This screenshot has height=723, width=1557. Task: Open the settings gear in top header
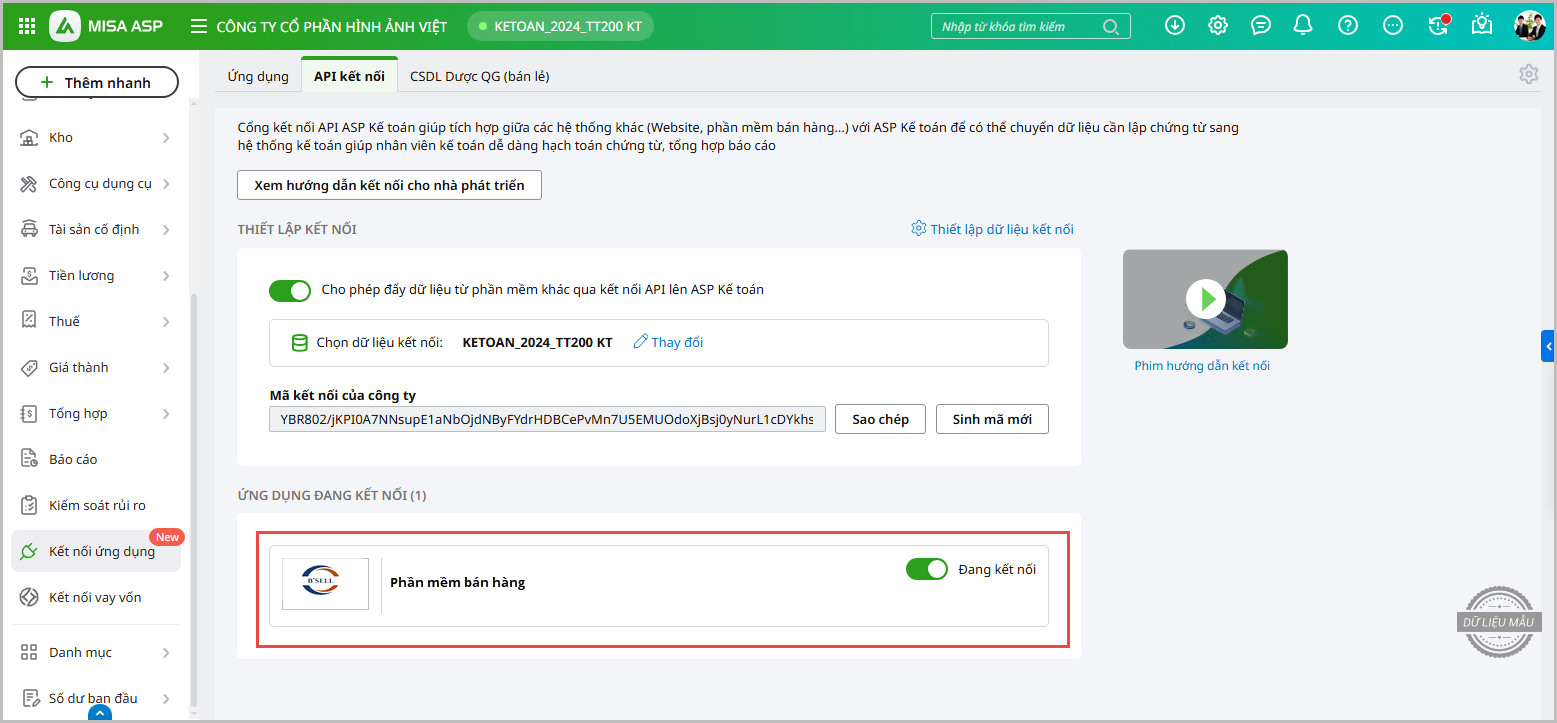coord(1218,26)
